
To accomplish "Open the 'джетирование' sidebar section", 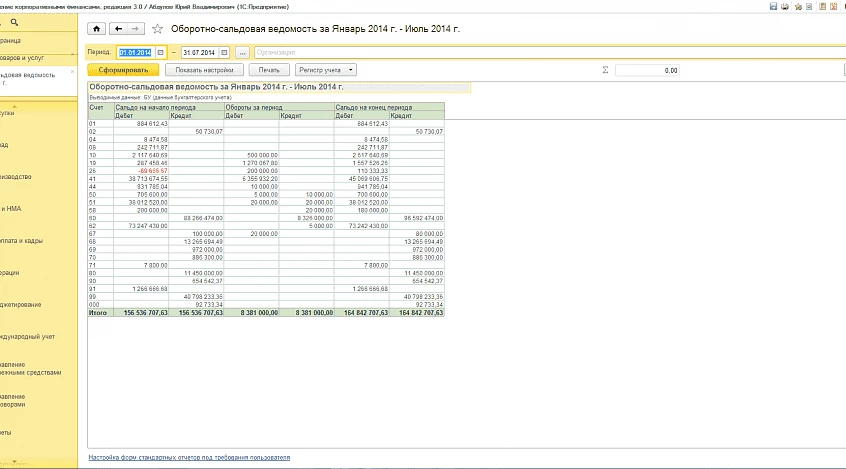I will click(21, 304).
